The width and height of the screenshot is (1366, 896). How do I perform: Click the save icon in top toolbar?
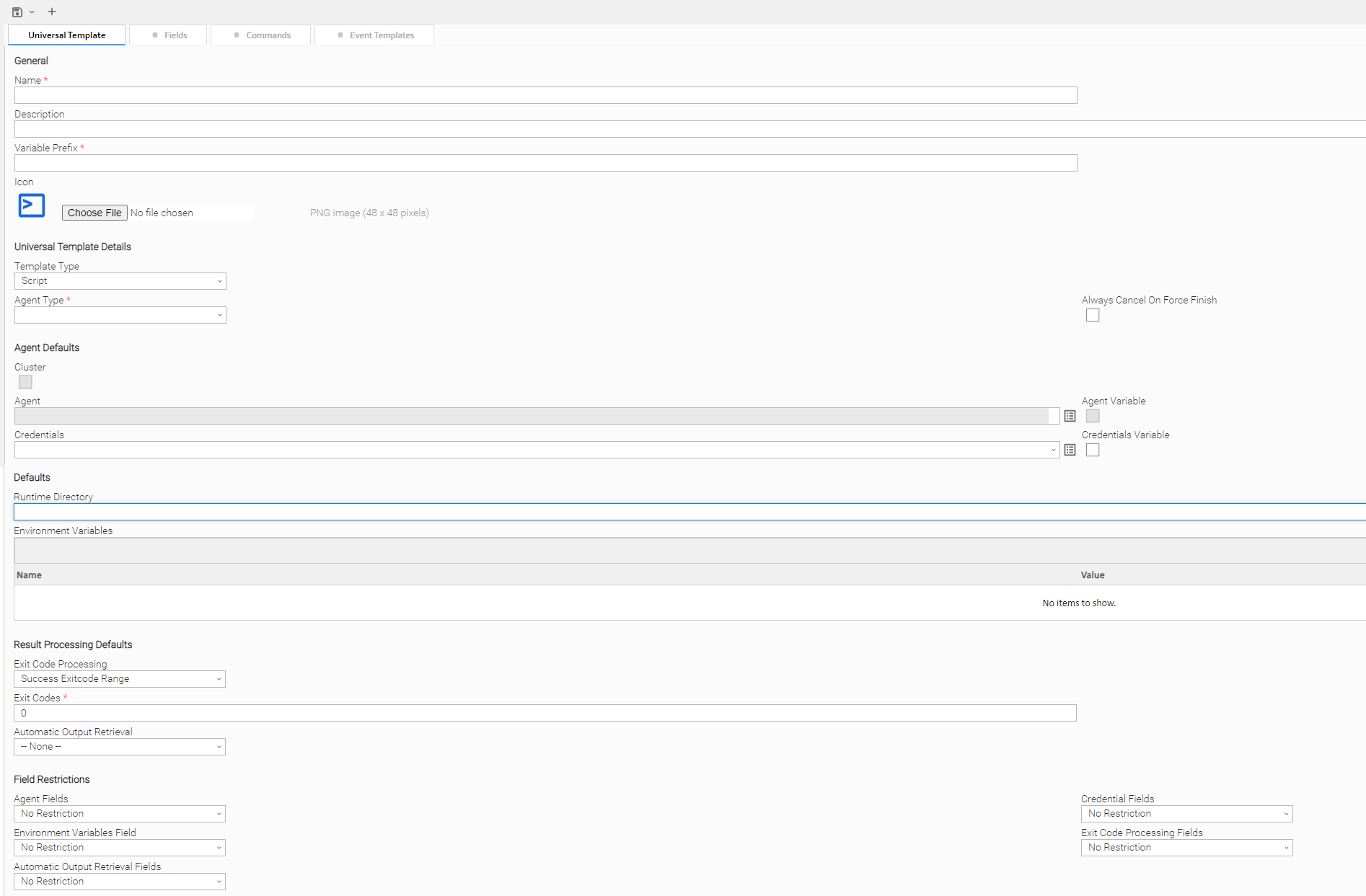coord(17,12)
